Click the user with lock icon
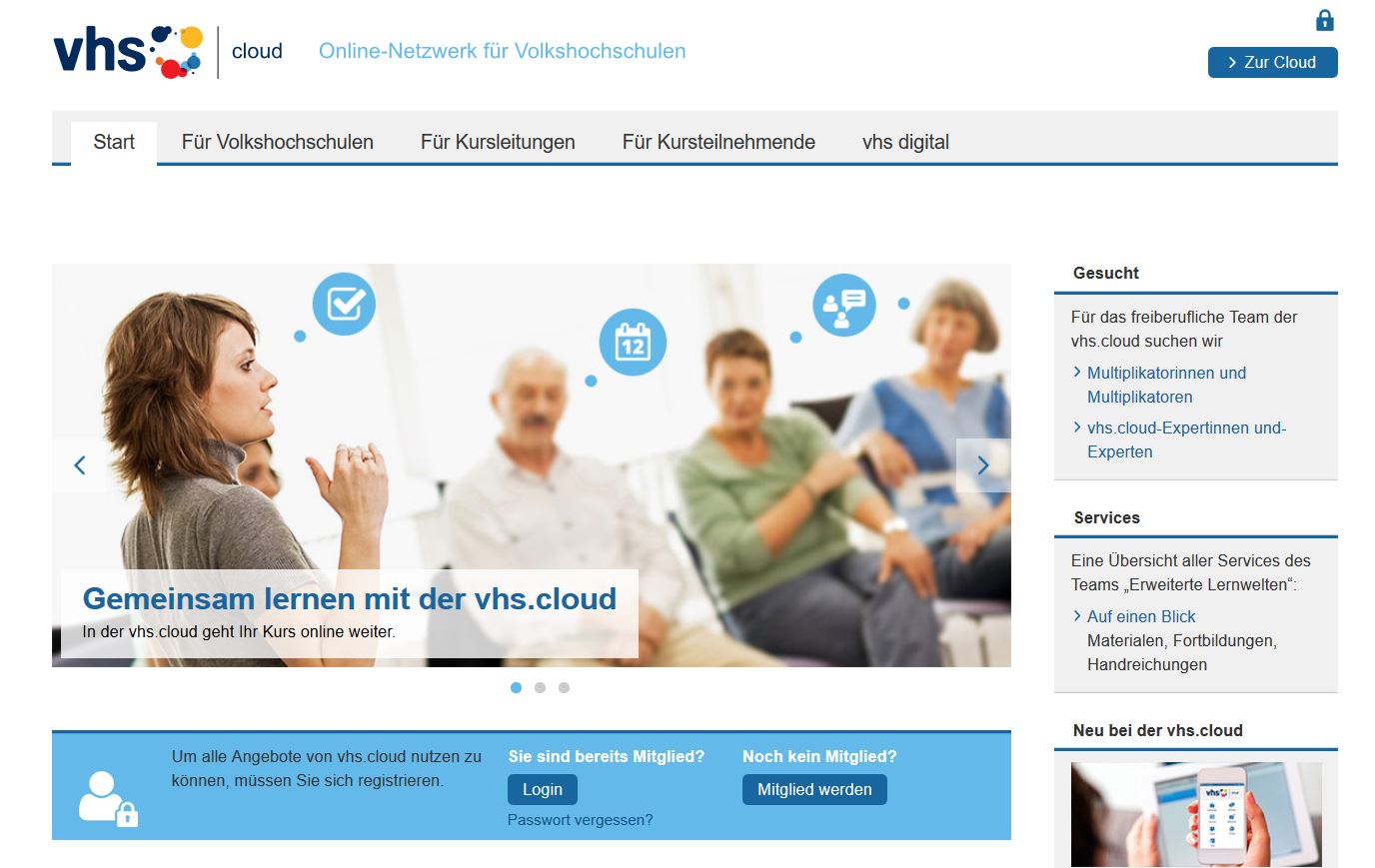The image size is (1375, 868). point(108,798)
